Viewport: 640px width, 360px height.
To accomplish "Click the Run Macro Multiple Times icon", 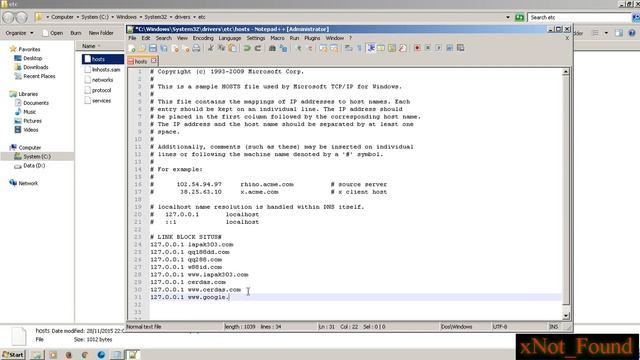I will (x=449, y=48).
